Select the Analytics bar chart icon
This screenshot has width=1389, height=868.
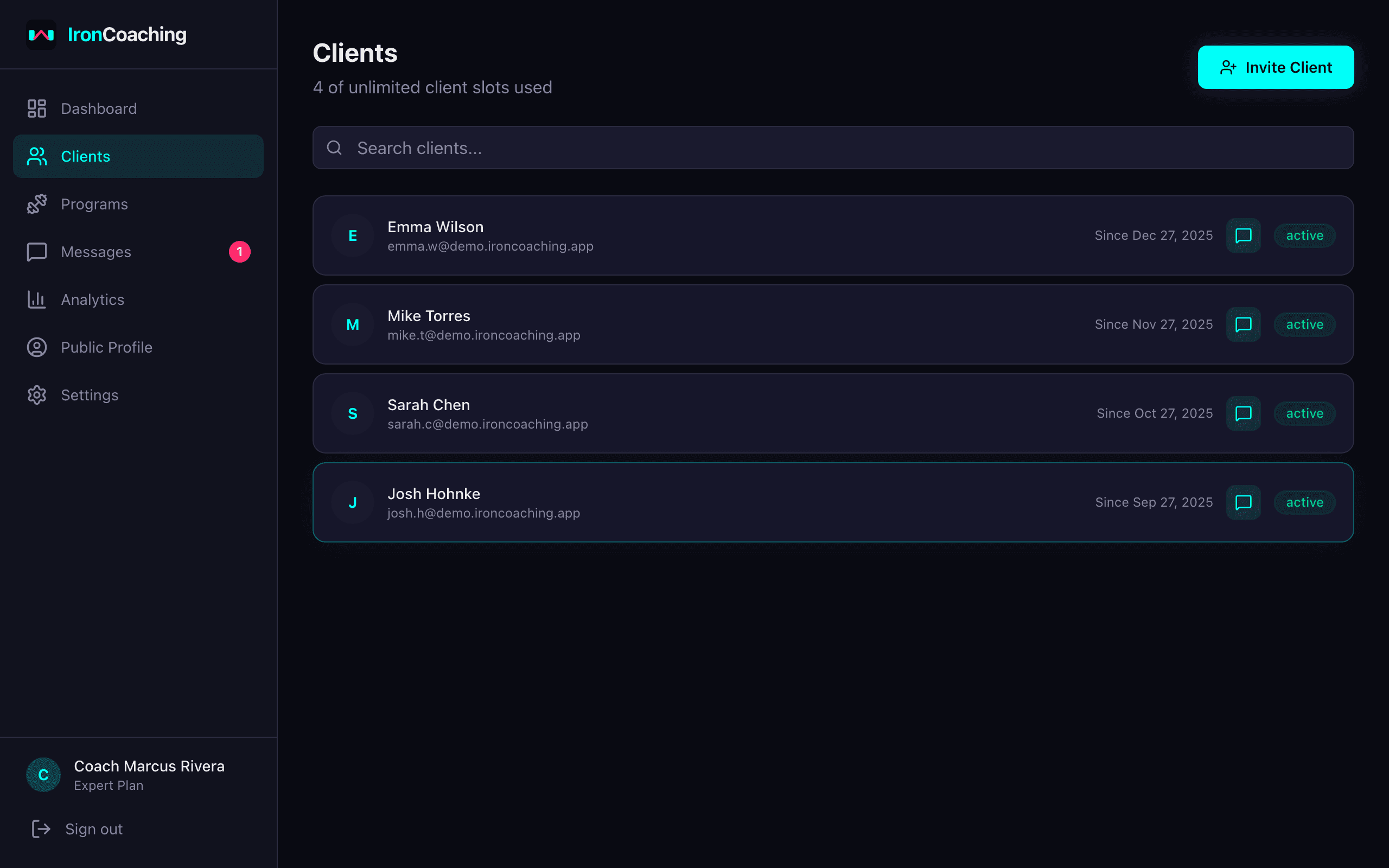37,299
